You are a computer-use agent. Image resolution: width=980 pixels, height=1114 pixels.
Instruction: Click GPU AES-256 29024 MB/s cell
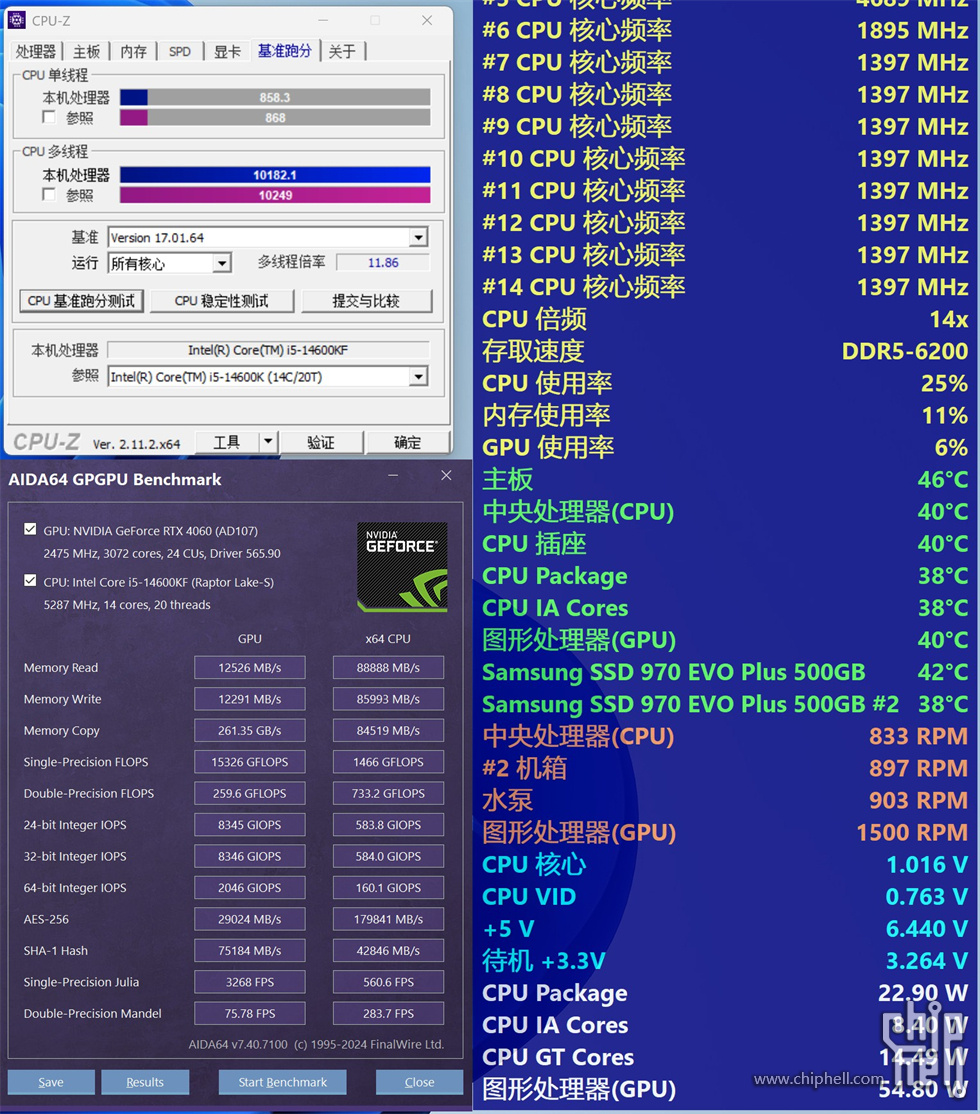249,919
